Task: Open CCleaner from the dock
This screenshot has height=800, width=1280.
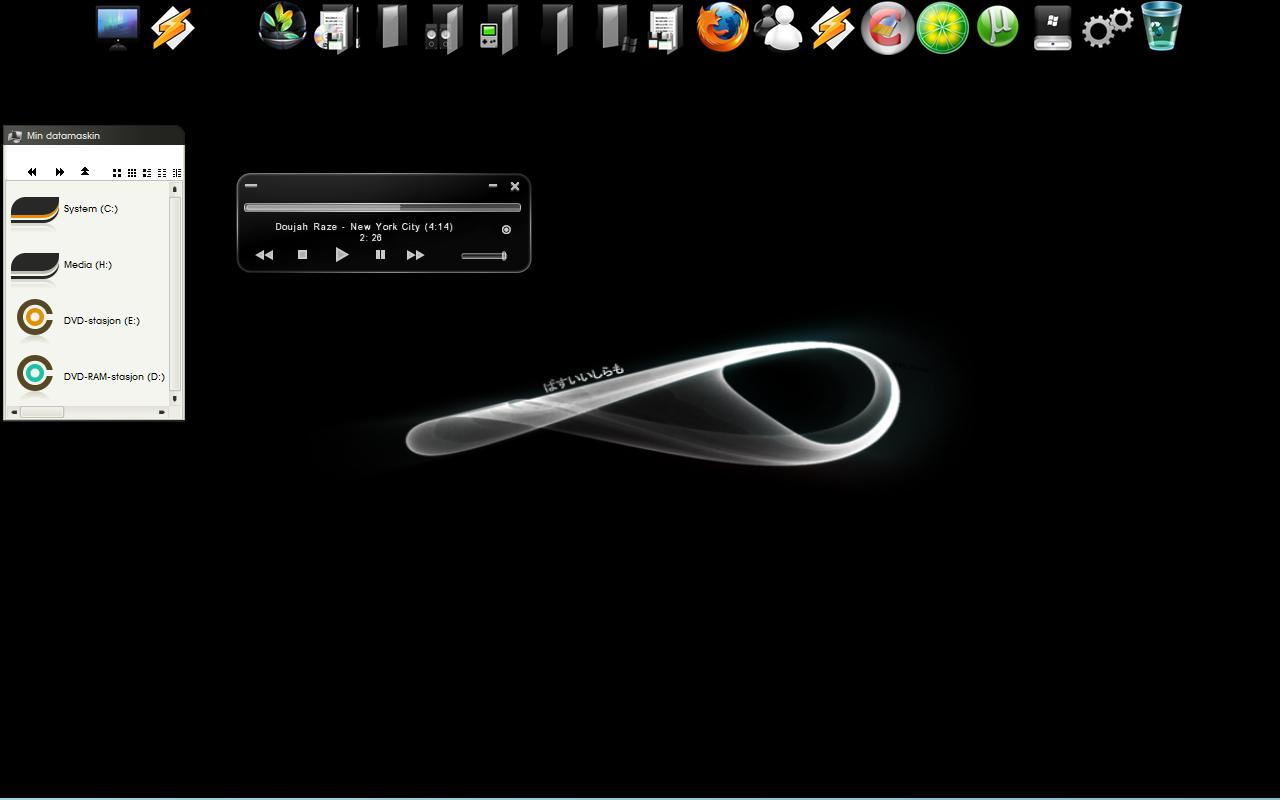Action: 887,28
